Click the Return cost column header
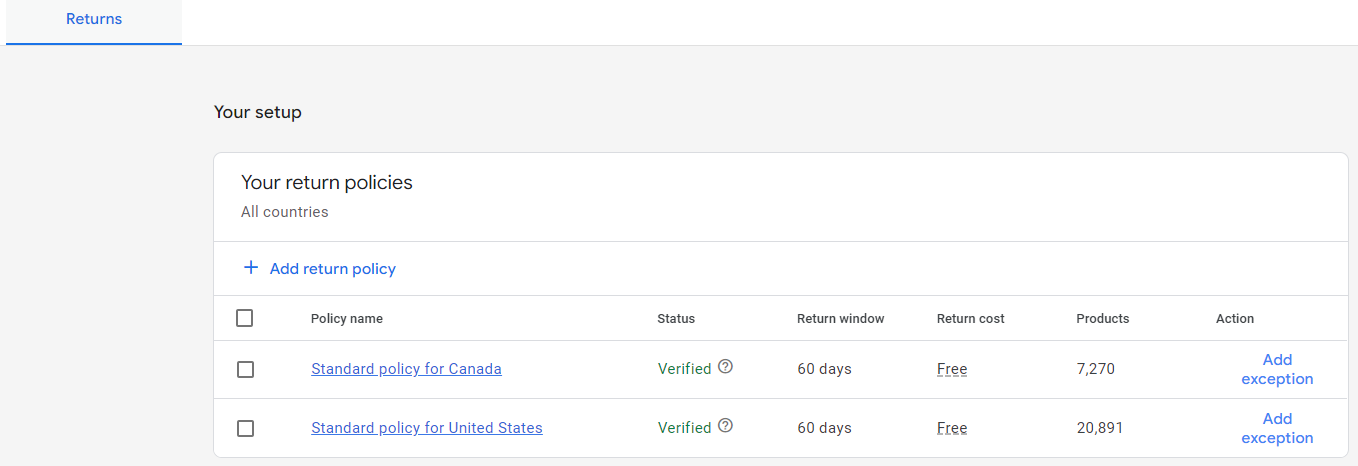 point(970,318)
